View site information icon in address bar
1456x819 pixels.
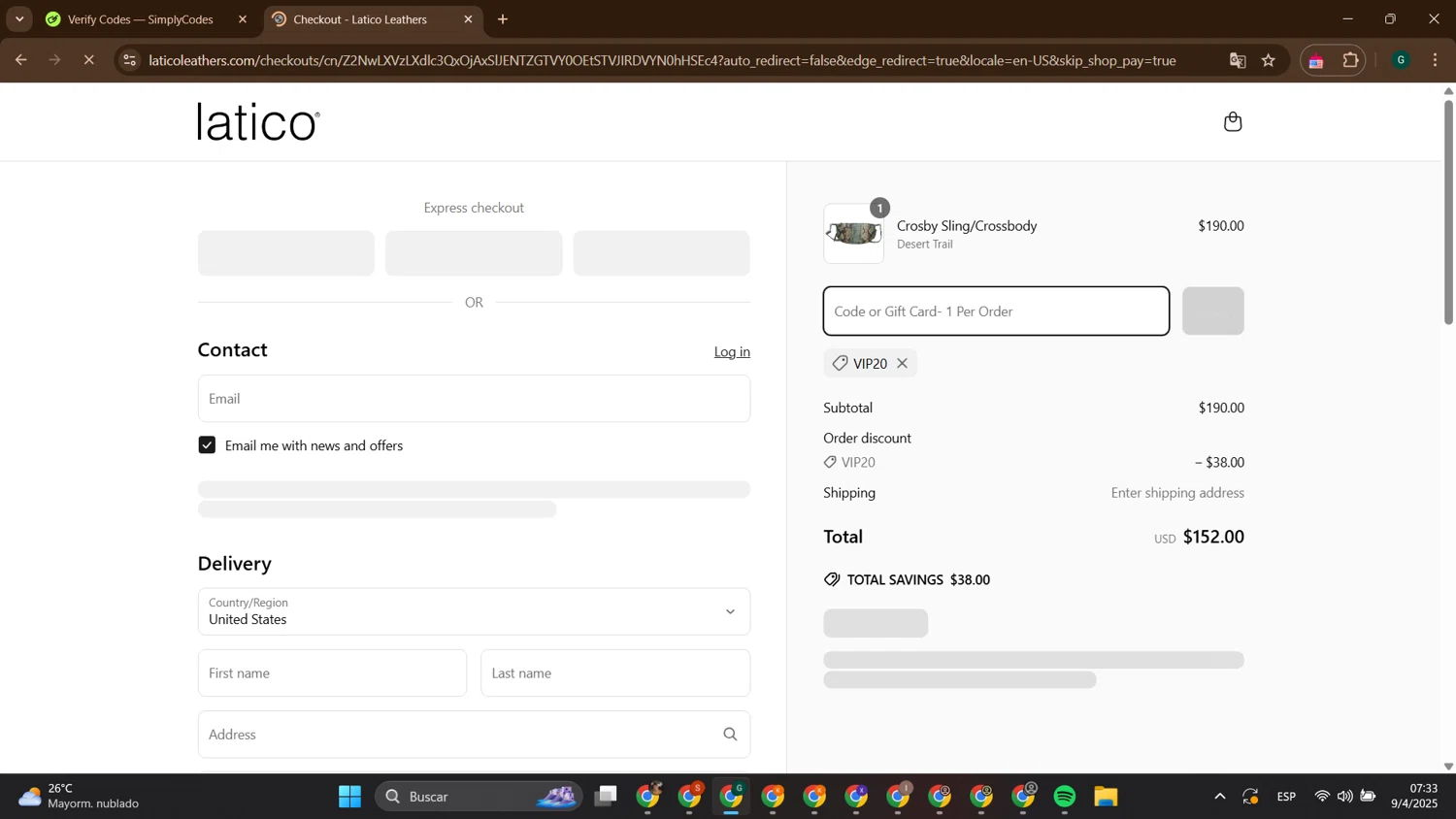pos(130,60)
